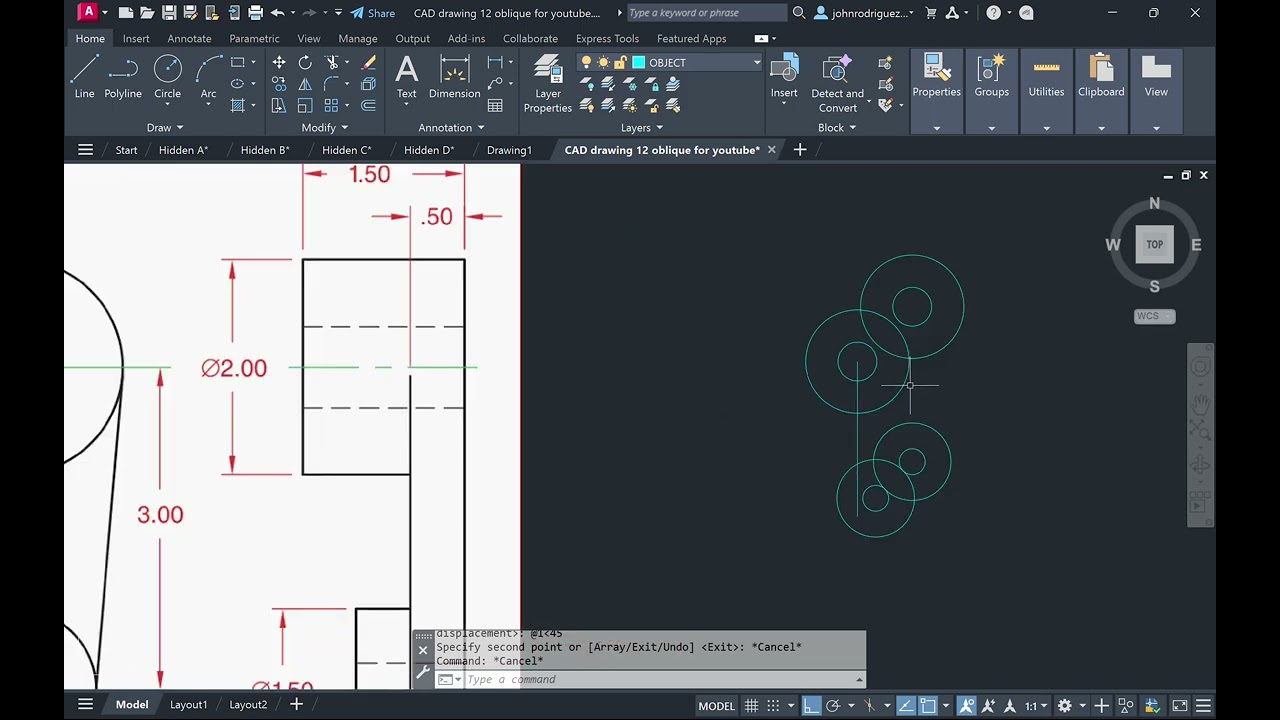Click the OBJECT layer cyan color swatch
This screenshot has height=720, width=1280.
(x=638, y=62)
